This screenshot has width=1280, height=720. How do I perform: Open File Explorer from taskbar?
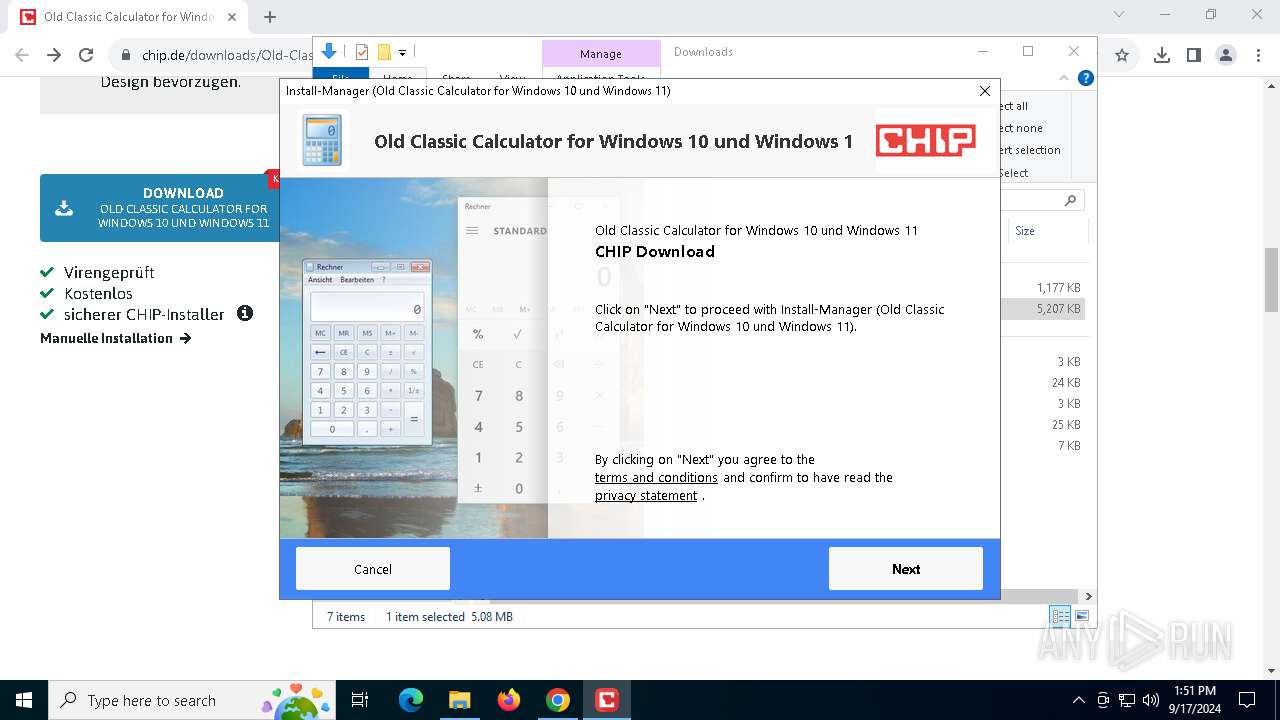tap(459, 700)
